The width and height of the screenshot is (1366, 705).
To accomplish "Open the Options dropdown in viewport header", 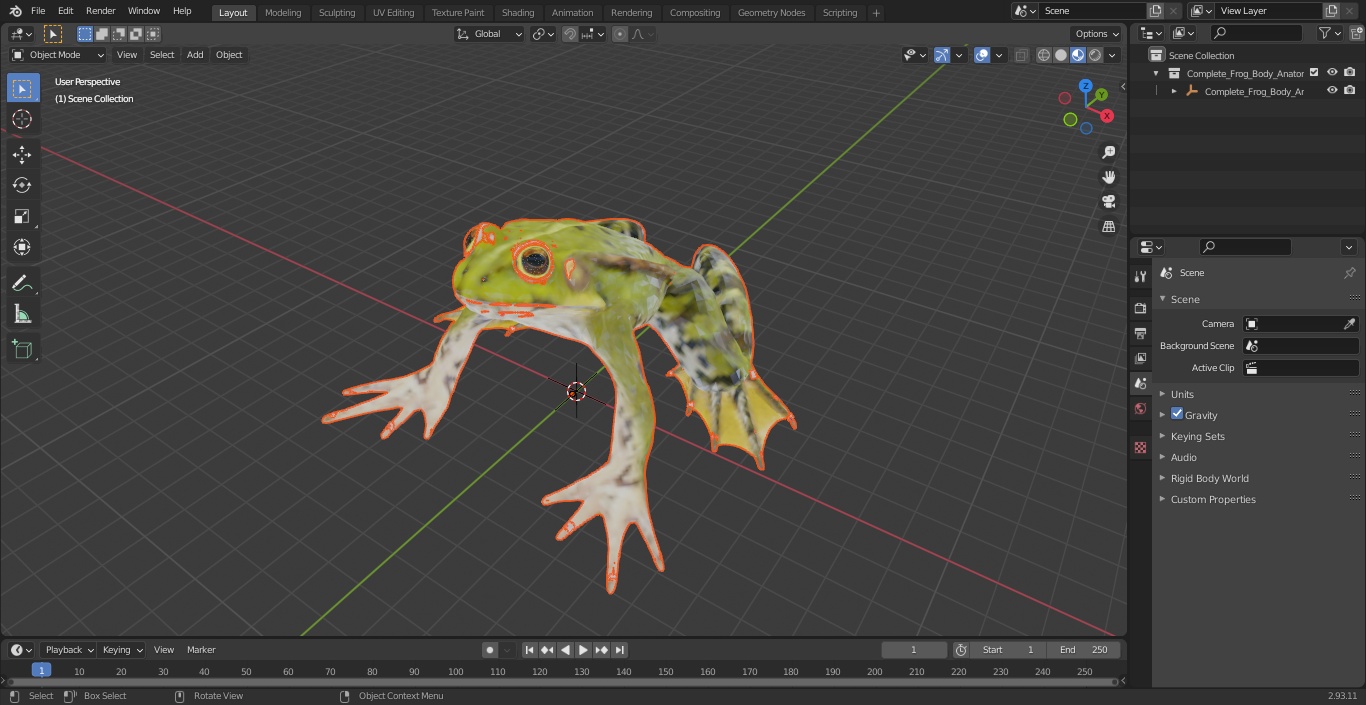I will [1098, 34].
